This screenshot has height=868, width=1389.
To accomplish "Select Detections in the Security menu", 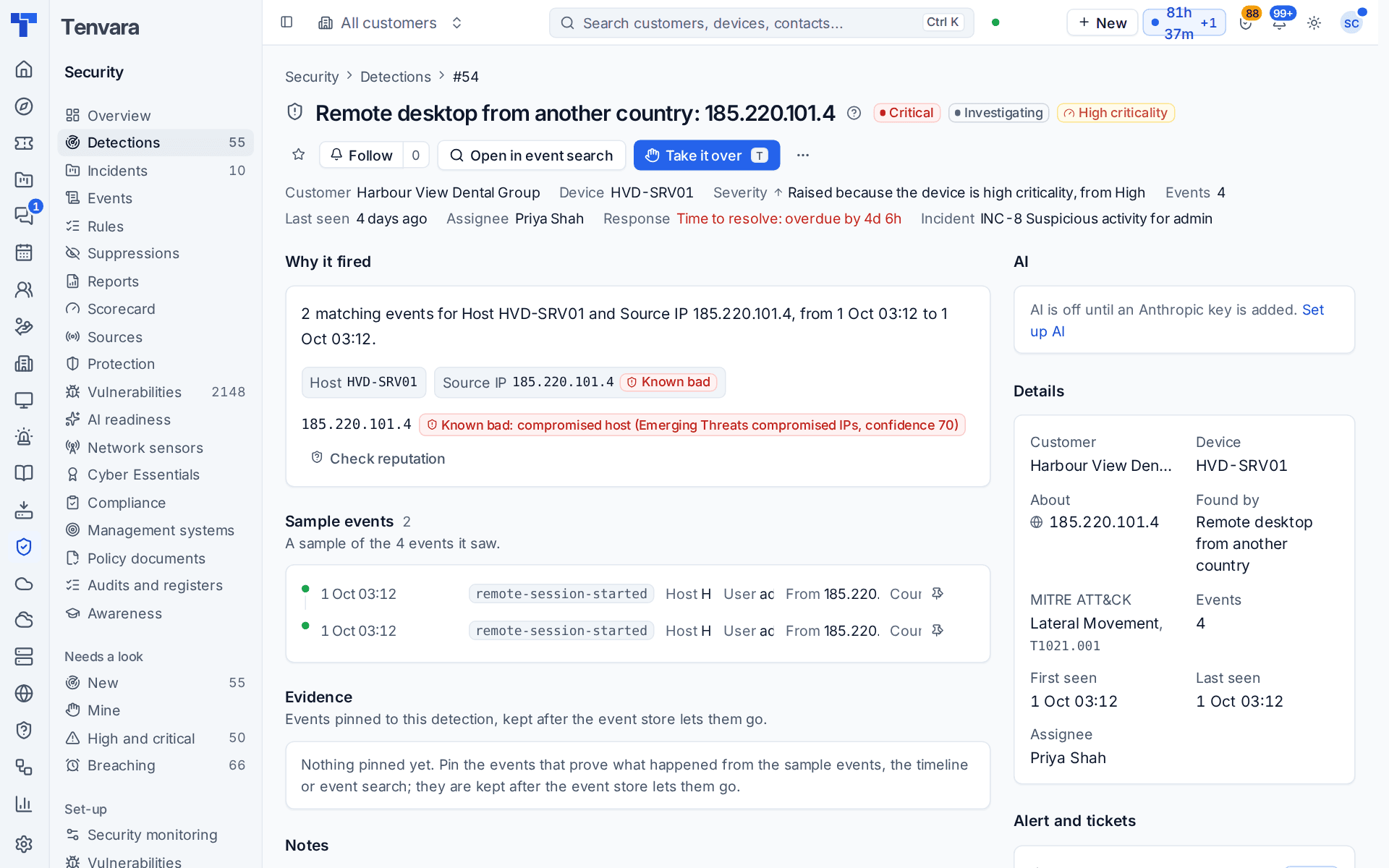I will click(156, 142).
